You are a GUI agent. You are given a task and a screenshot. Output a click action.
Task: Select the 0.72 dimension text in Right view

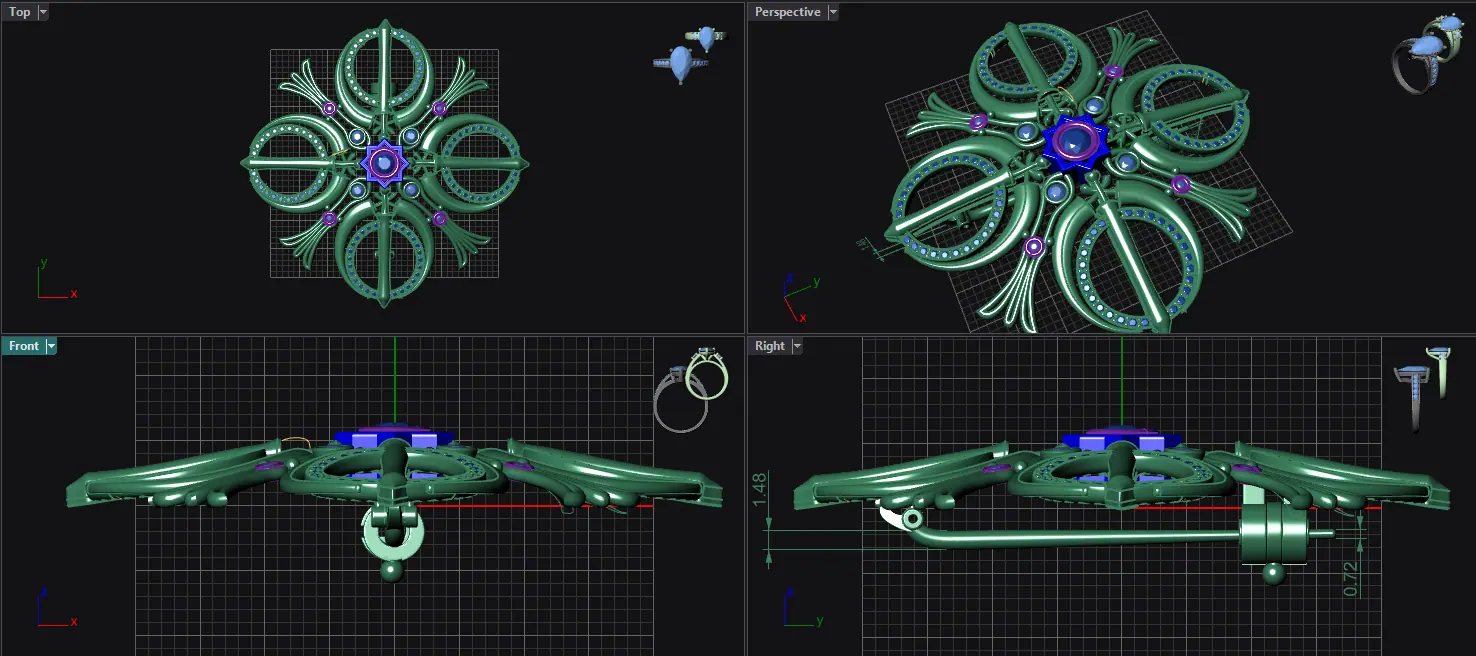coord(1351,581)
